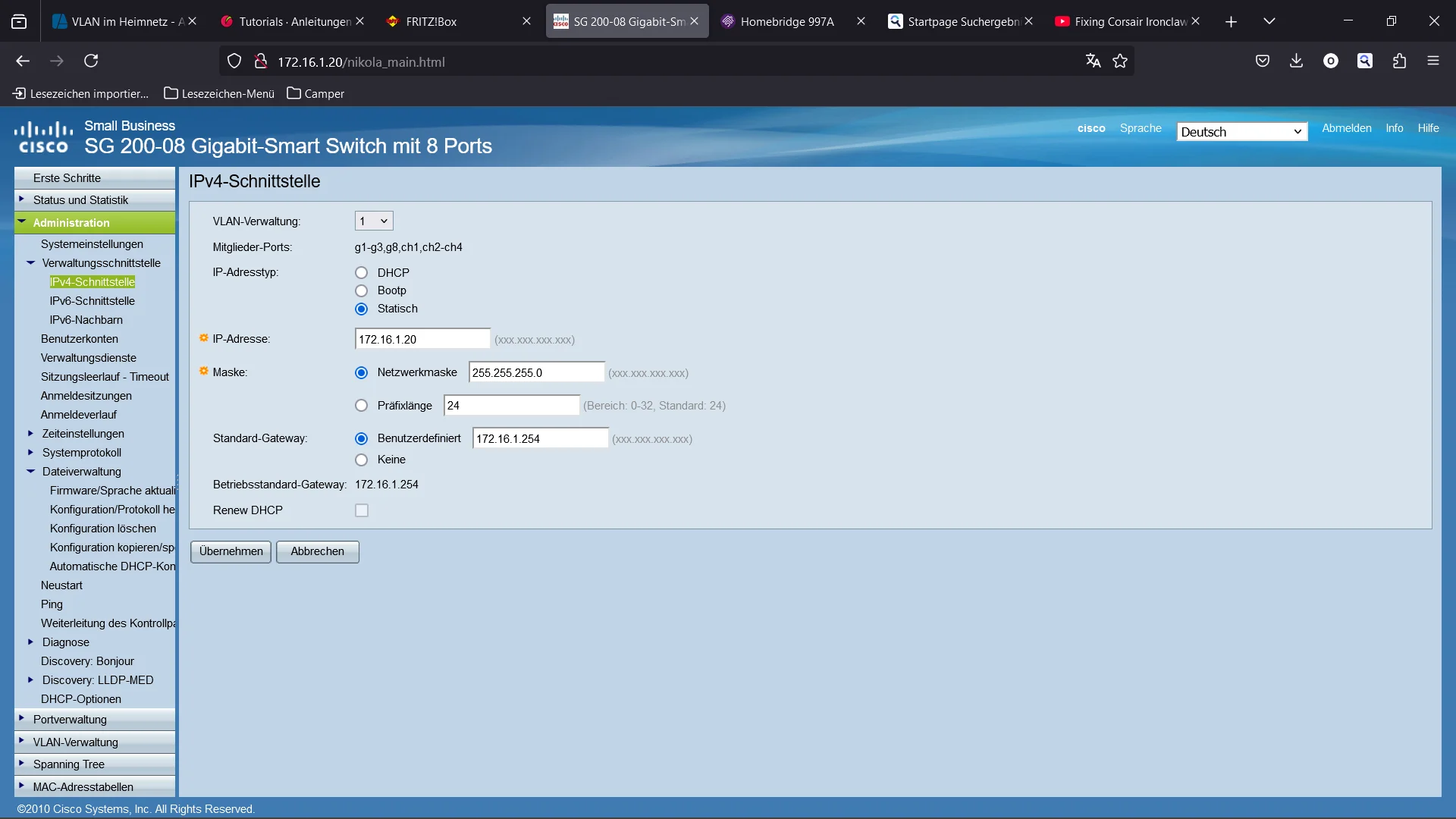Expand Status und Statistik menu
The image size is (1456, 819).
pos(95,200)
